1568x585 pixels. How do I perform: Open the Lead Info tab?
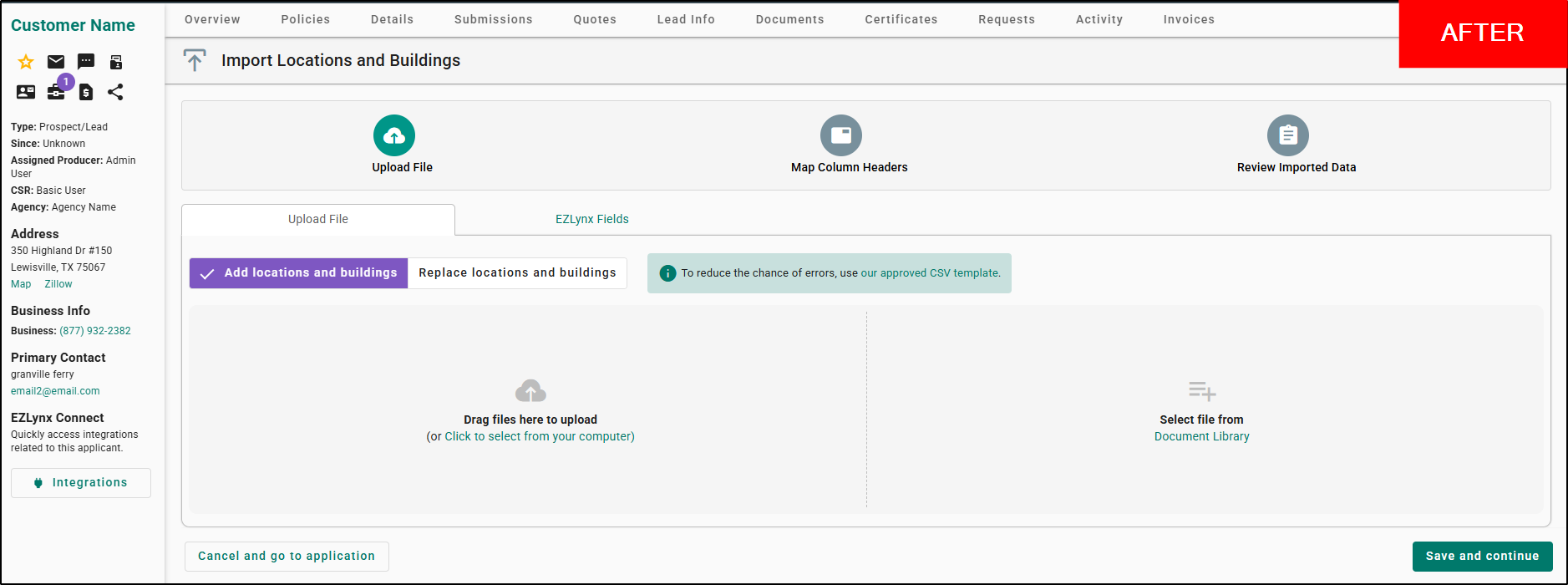click(686, 19)
